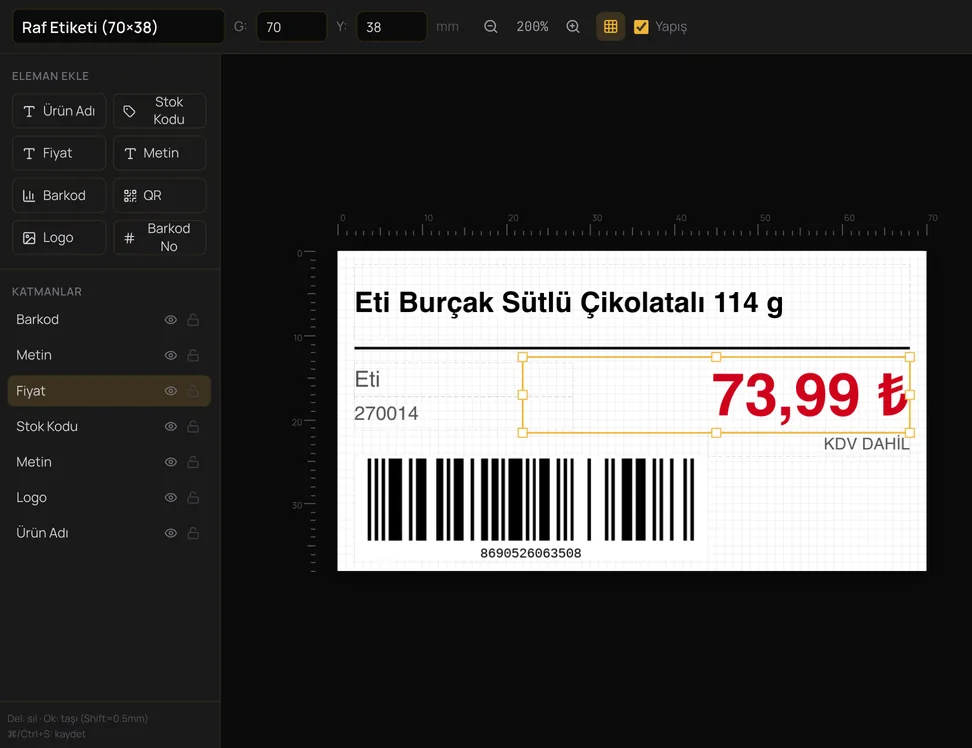The width and height of the screenshot is (972, 748).
Task: Select the Barkod layer
Action: click(108, 320)
